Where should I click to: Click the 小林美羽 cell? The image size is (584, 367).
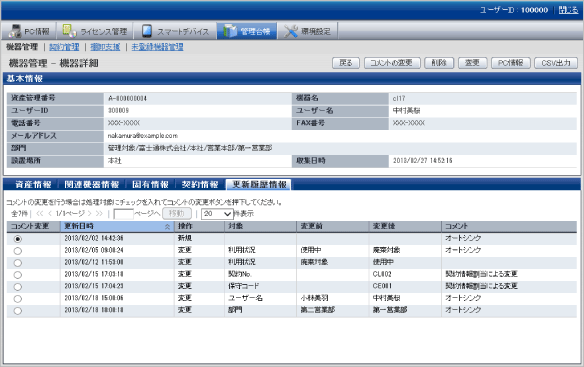(314, 298)
